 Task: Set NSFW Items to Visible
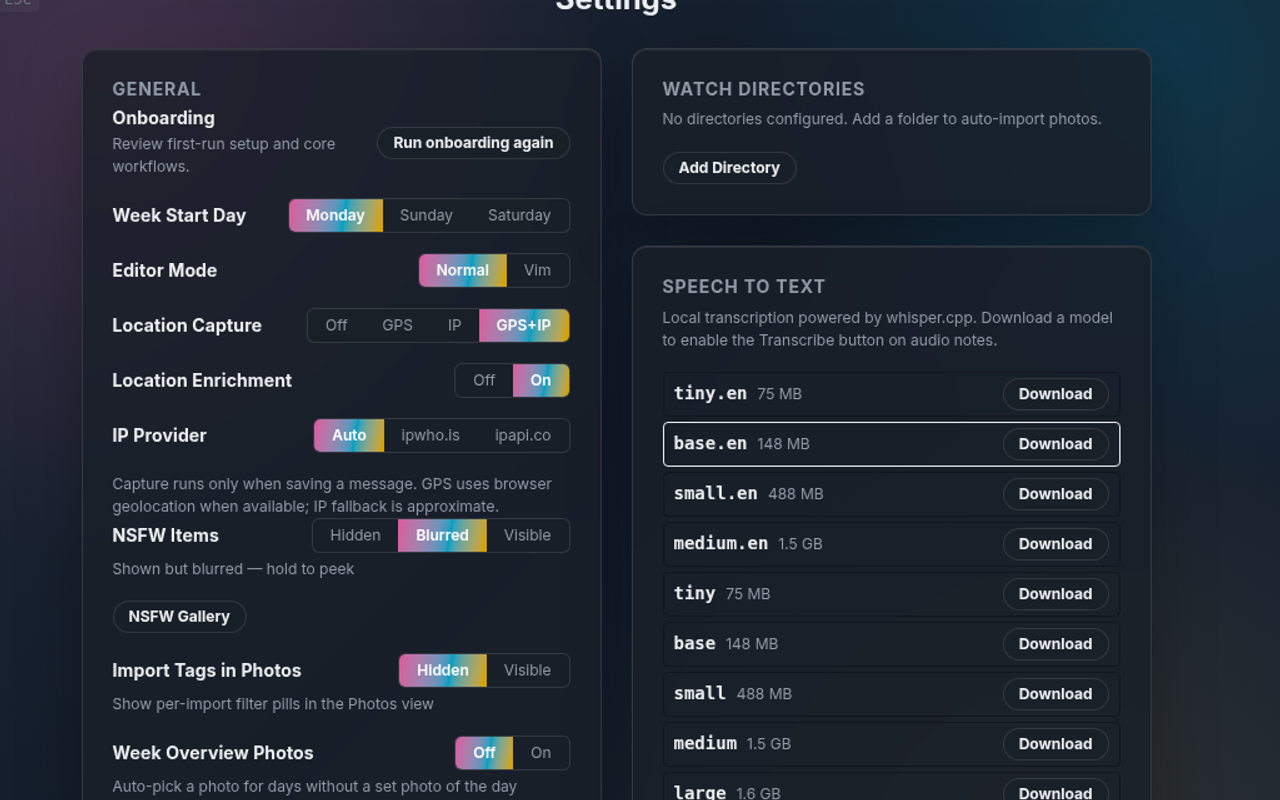(527, 535)
